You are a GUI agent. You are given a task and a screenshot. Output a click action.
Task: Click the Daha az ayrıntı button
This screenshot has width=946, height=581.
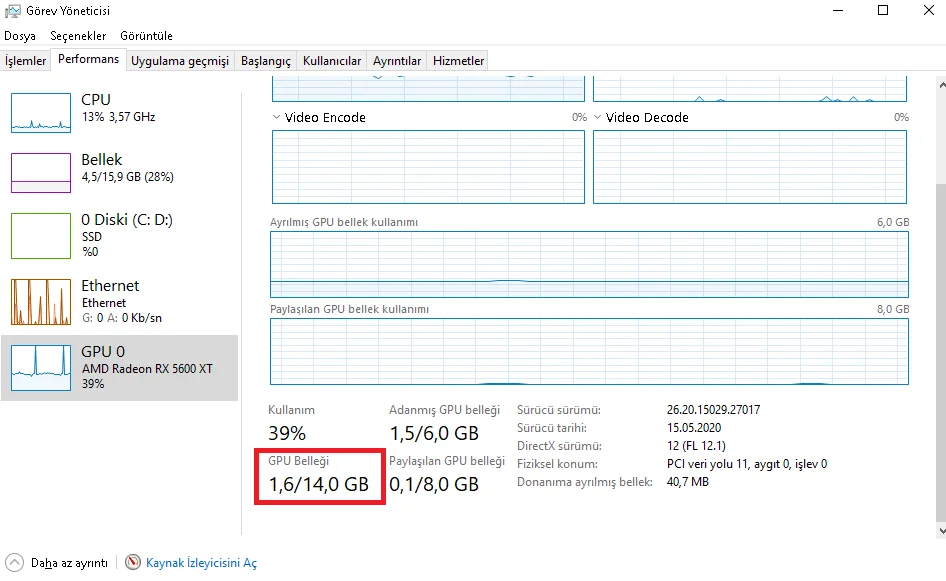68,563
